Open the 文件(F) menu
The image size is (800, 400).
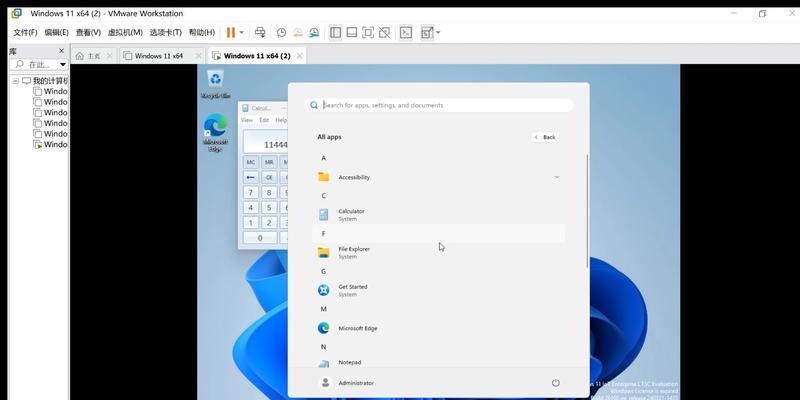tap(25, 33)
